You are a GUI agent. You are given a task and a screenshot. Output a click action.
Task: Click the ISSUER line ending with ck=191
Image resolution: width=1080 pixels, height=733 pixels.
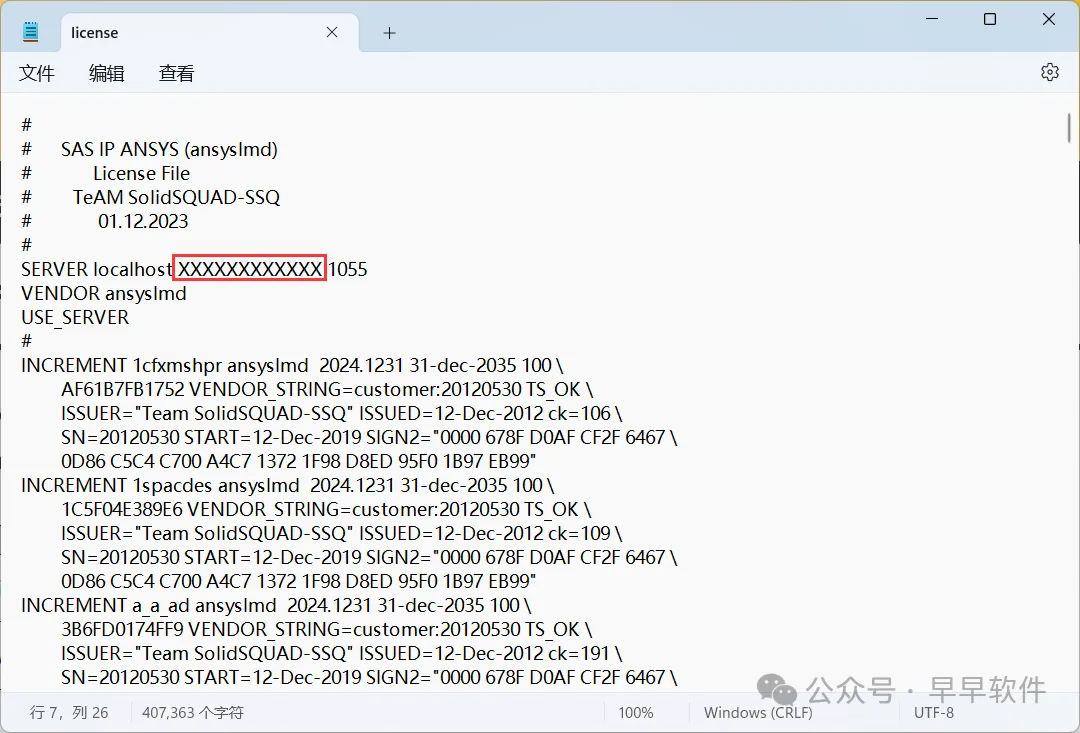(x=341, y=653)
